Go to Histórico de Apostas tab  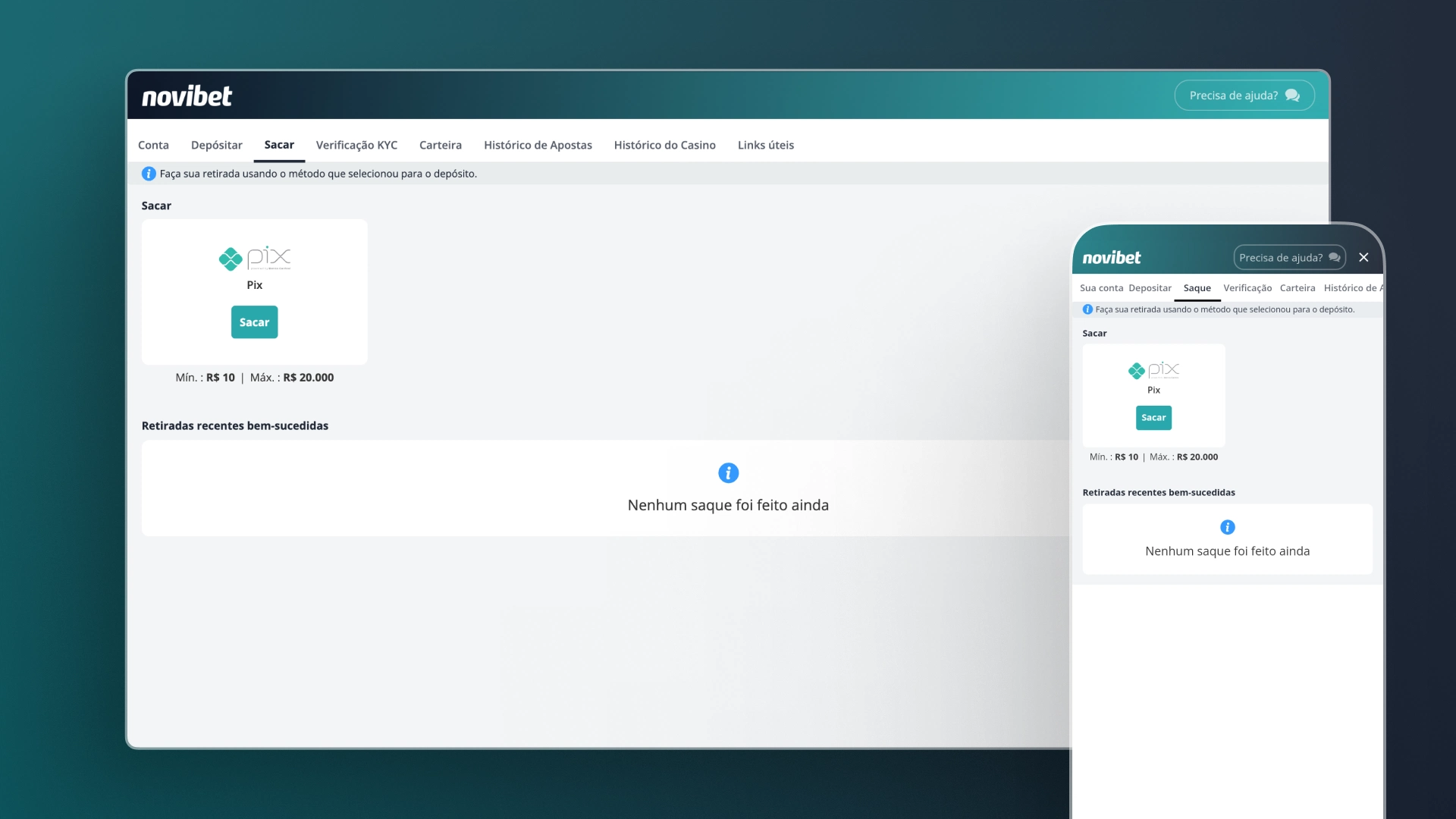(538, 145)
